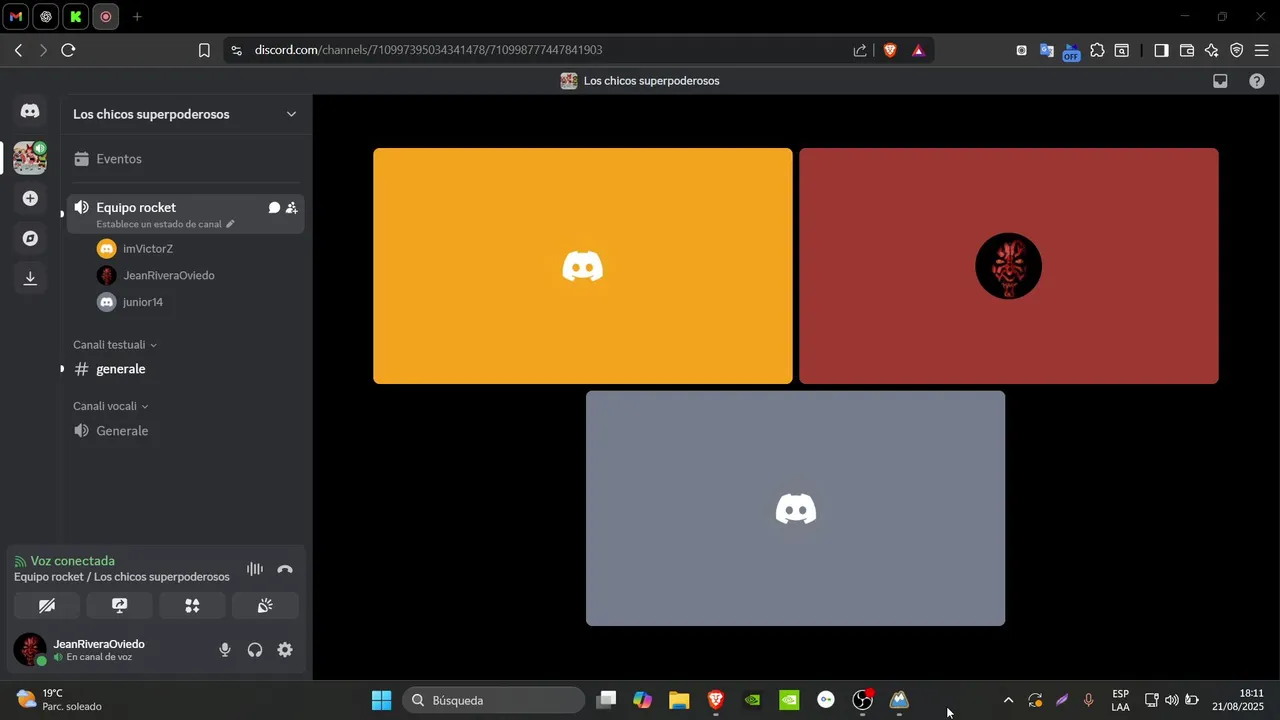Download Discord apps icon
The width and height of the screenshot is (1280, 720).
(x=30, y=278)
